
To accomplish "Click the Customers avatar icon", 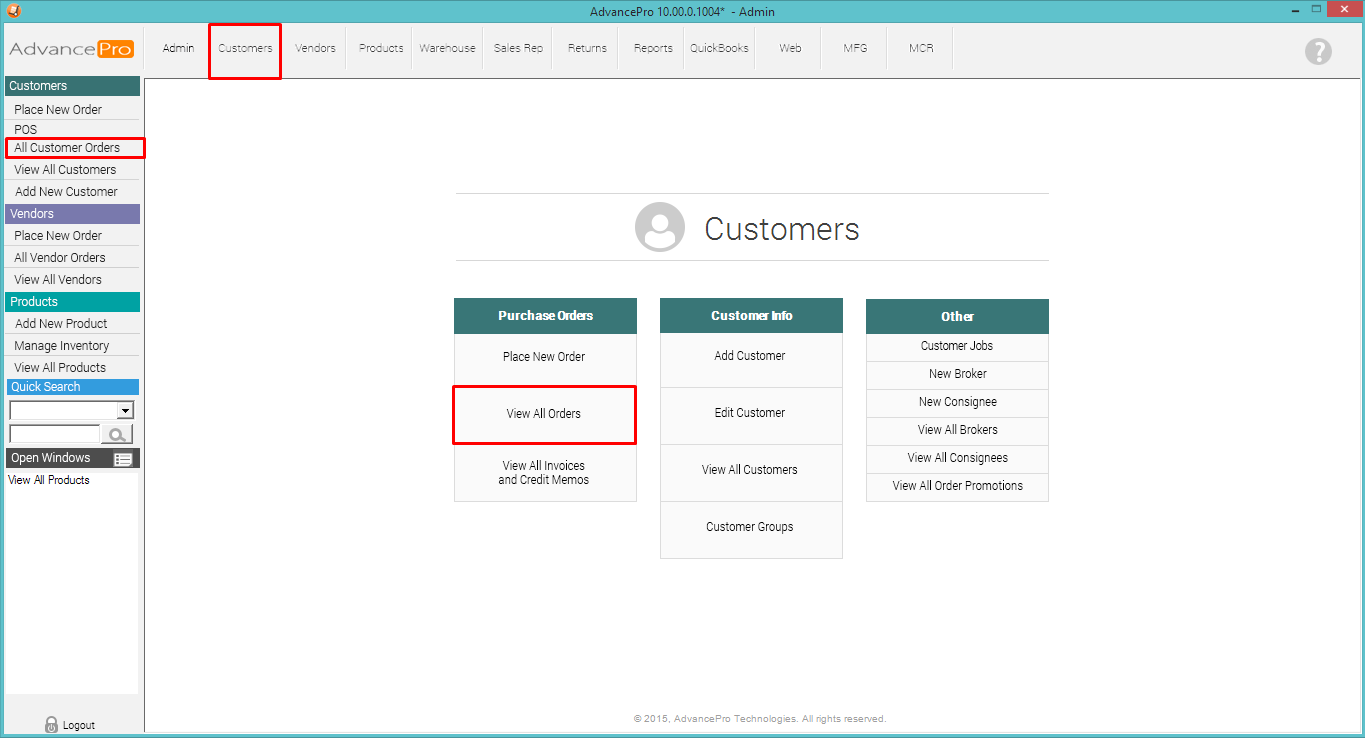I will tap(660, 227).
